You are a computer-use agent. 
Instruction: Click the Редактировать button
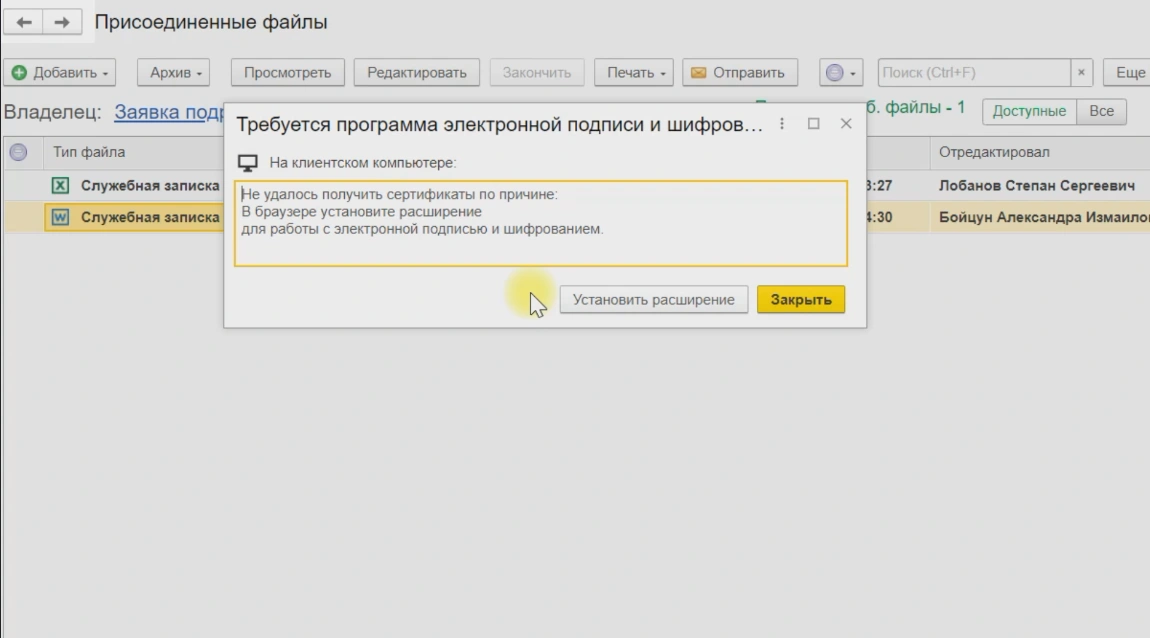pyautogui.click(x=417, y=73)
